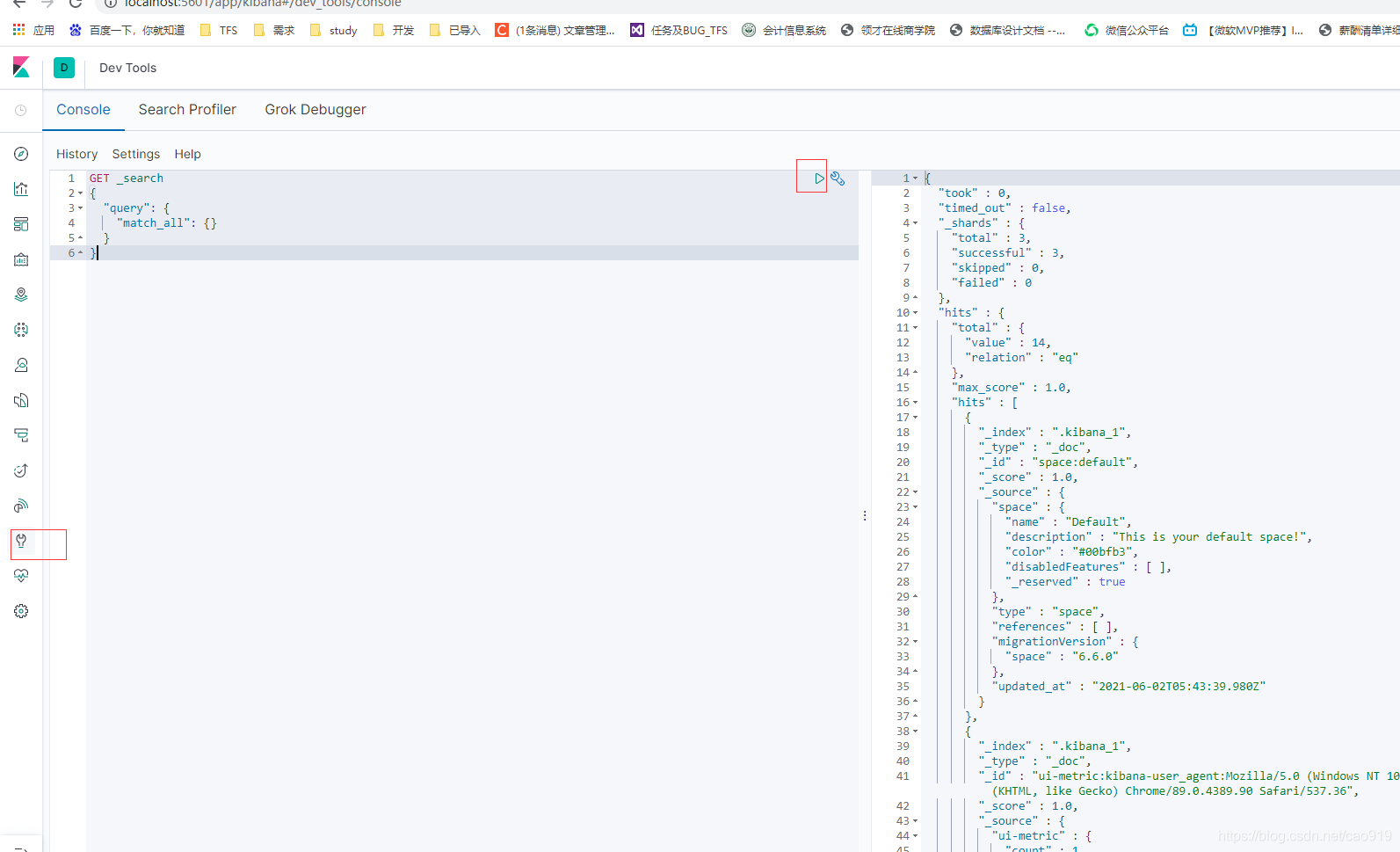The height and width of the screenshot is (852, 1400).
Task: Open Machine Learning icon in sidebar
Action: [21, 330]
